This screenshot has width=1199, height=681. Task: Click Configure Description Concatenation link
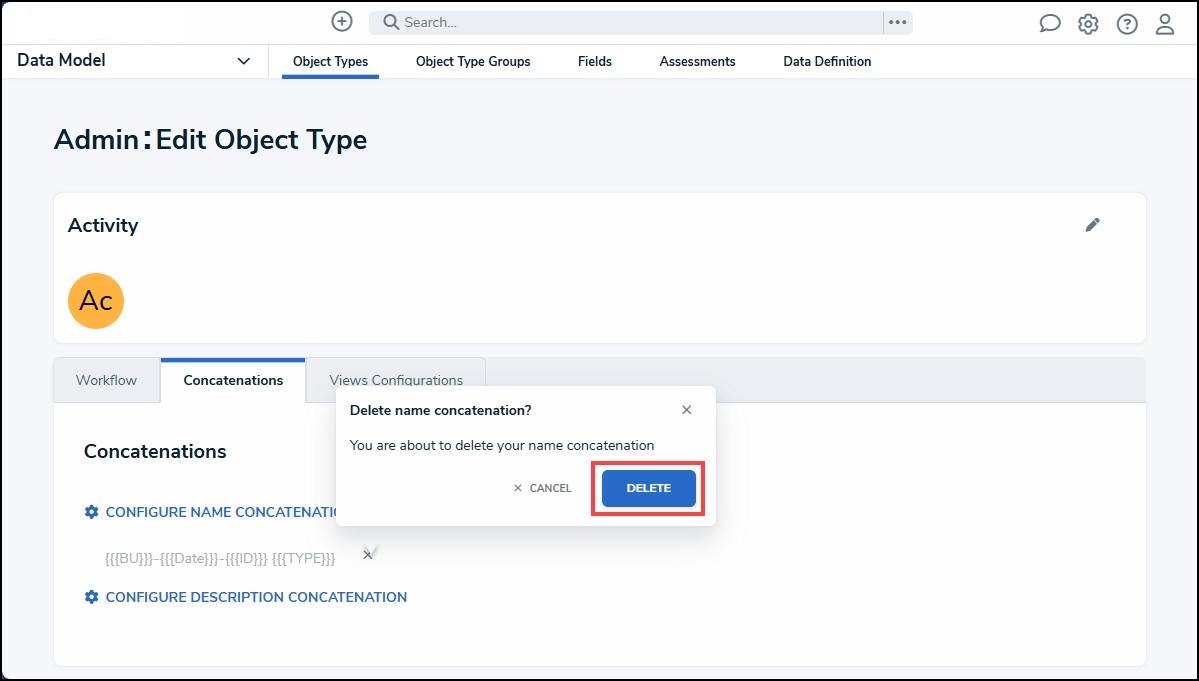pos(256,597)
